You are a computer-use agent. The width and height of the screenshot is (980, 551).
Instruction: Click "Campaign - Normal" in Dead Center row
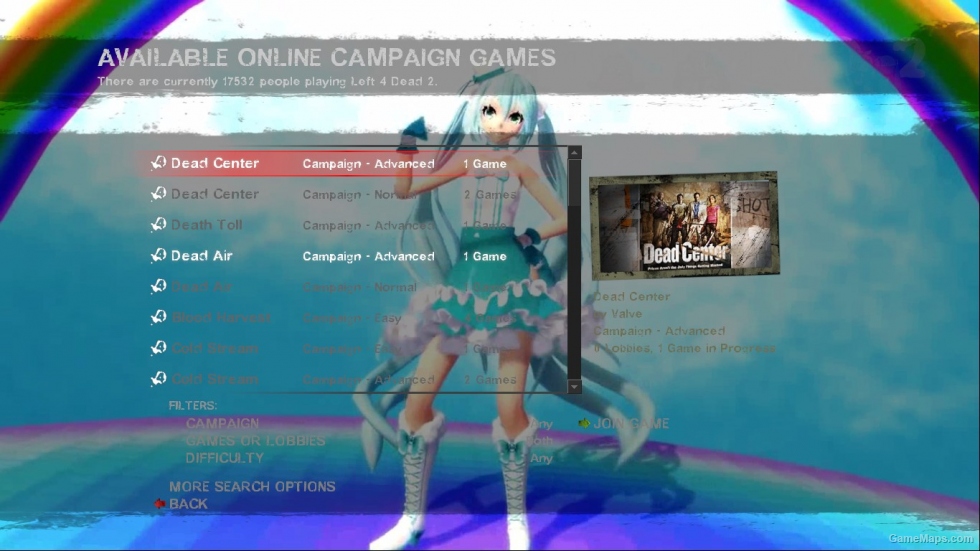click(359, 195)
